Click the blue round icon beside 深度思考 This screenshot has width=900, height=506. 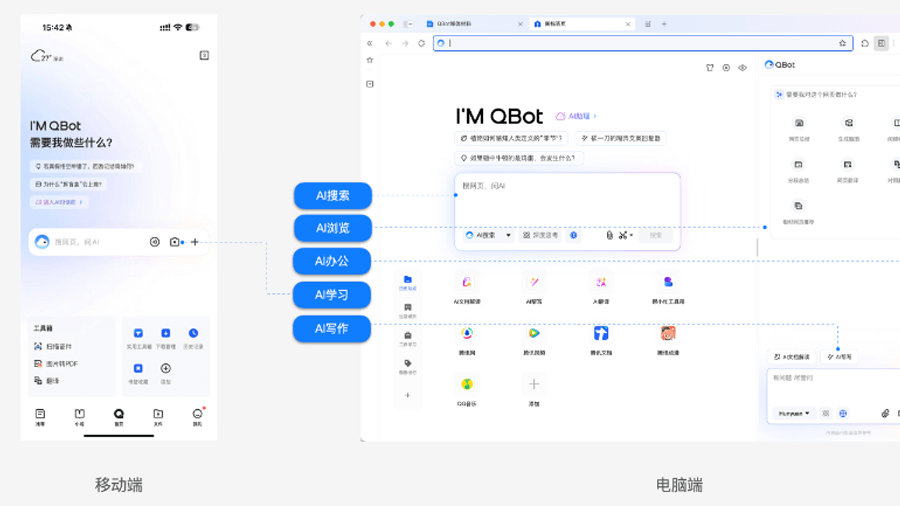coord(573,235)
